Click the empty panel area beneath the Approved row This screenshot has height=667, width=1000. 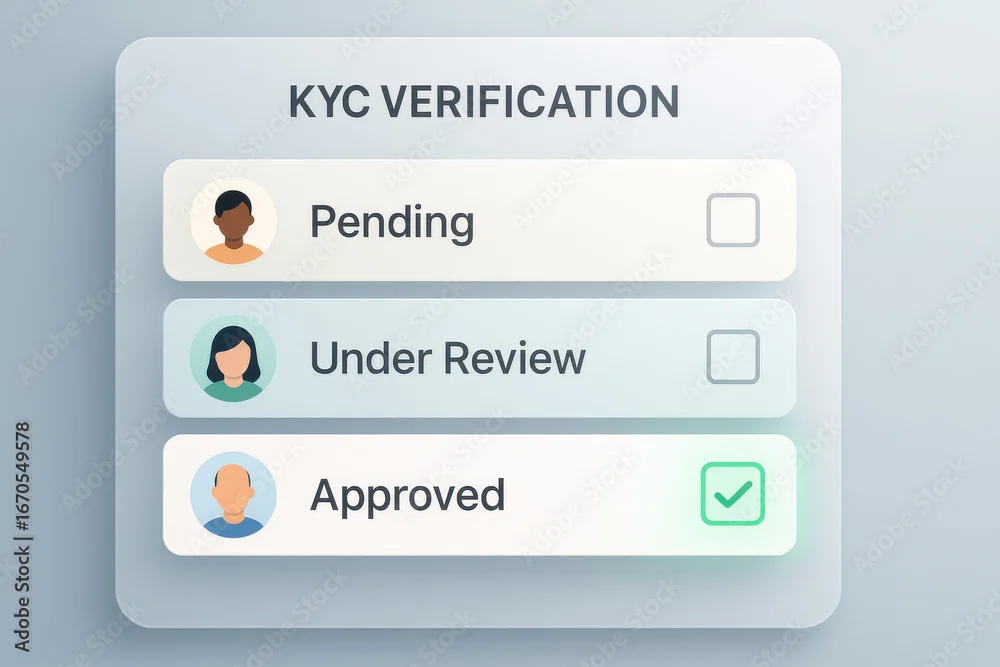coord(478,590)
